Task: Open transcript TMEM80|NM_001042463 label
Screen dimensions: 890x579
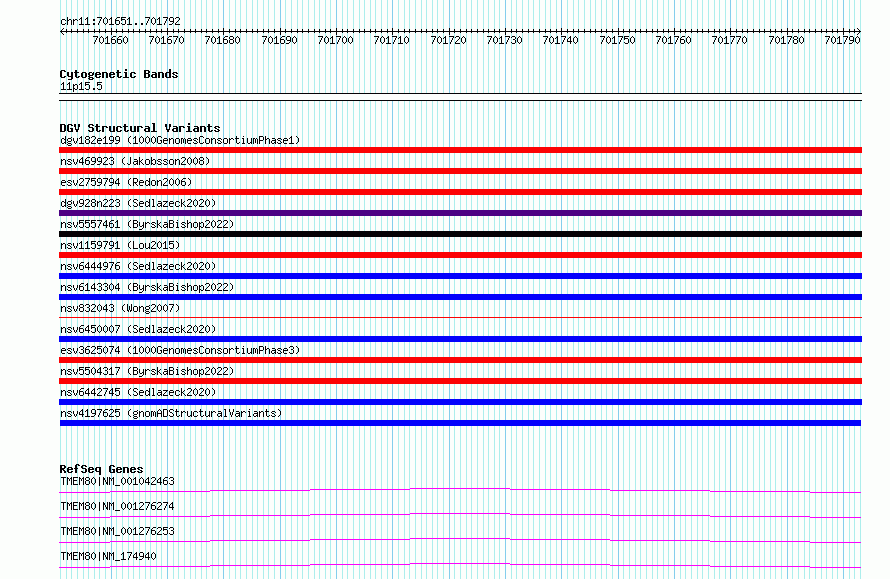Action: coord(117,481)
